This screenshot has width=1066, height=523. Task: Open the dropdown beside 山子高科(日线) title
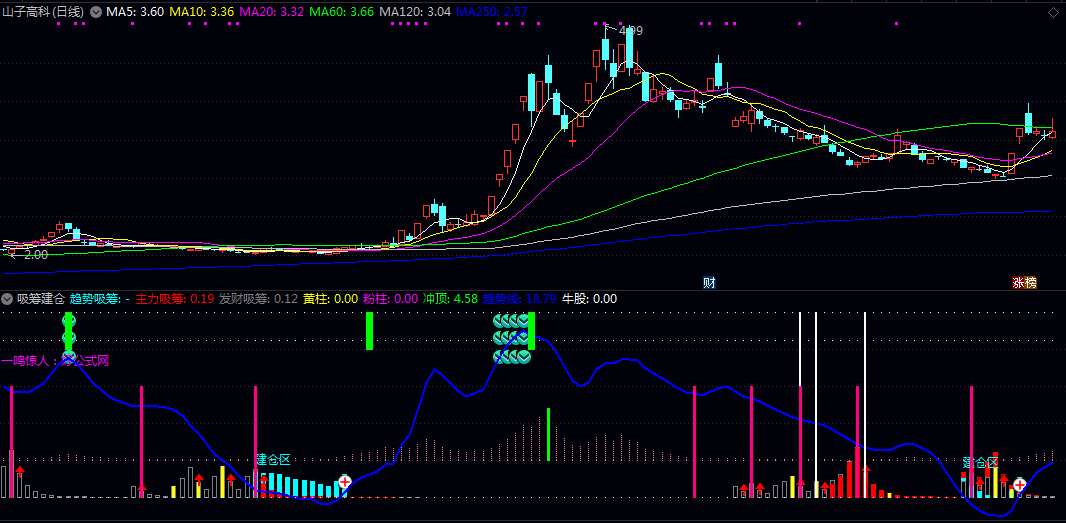coord(96,12)
